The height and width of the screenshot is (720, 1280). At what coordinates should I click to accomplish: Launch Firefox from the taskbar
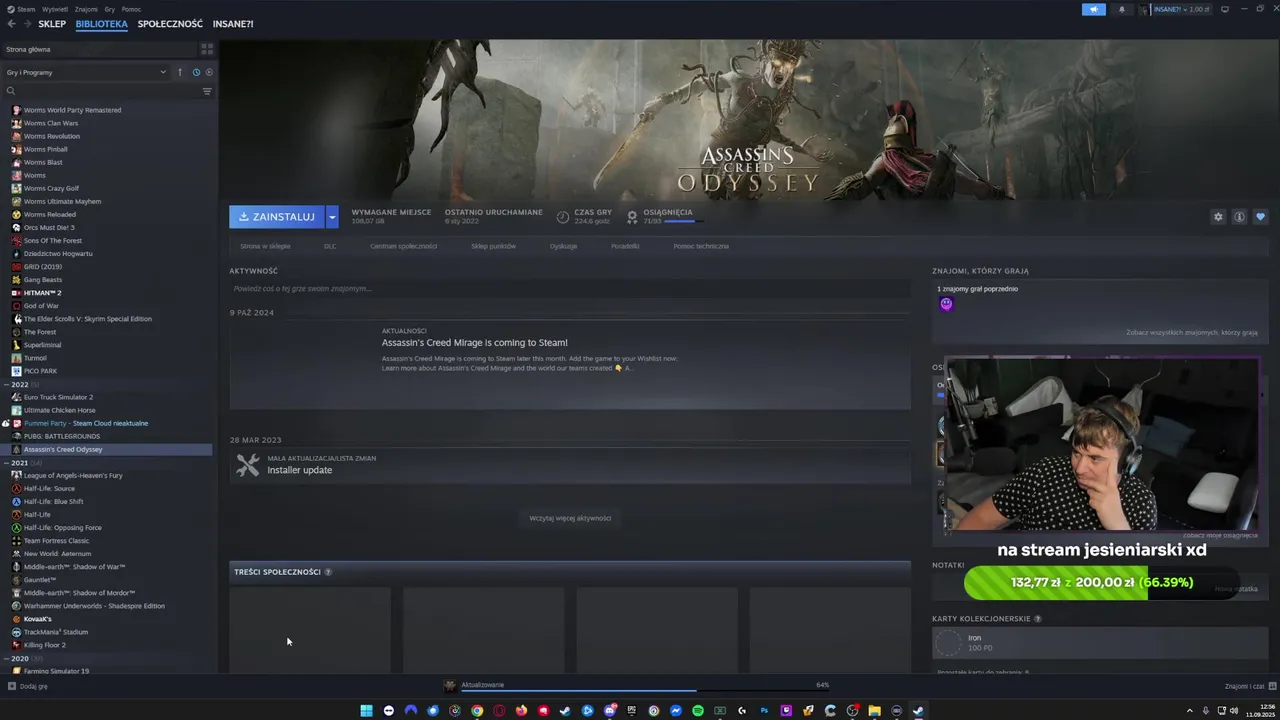tap(521, 711)
